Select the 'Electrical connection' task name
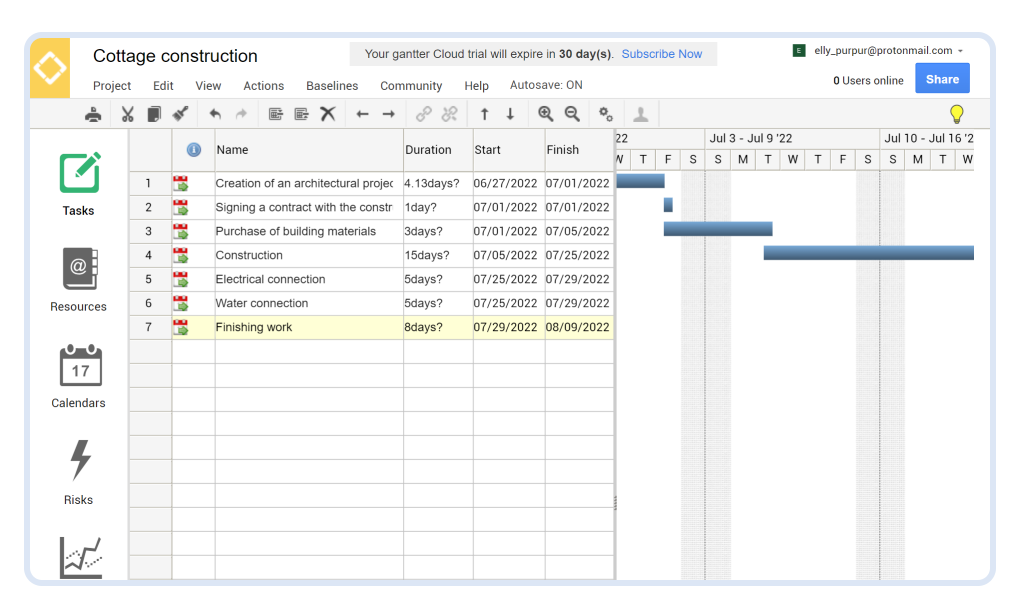This screenshot has height=612, width=1020. pyautogui.click(x=270, y=280)
